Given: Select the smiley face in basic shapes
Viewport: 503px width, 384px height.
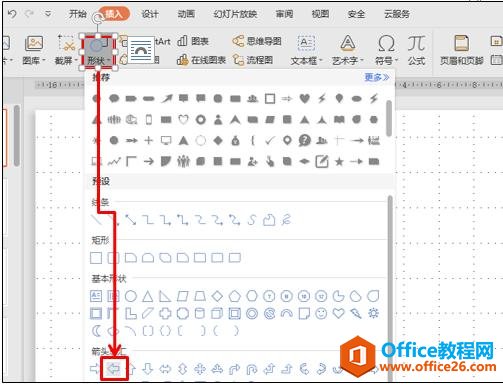Looking at the screenshot, I should point(321,313).
